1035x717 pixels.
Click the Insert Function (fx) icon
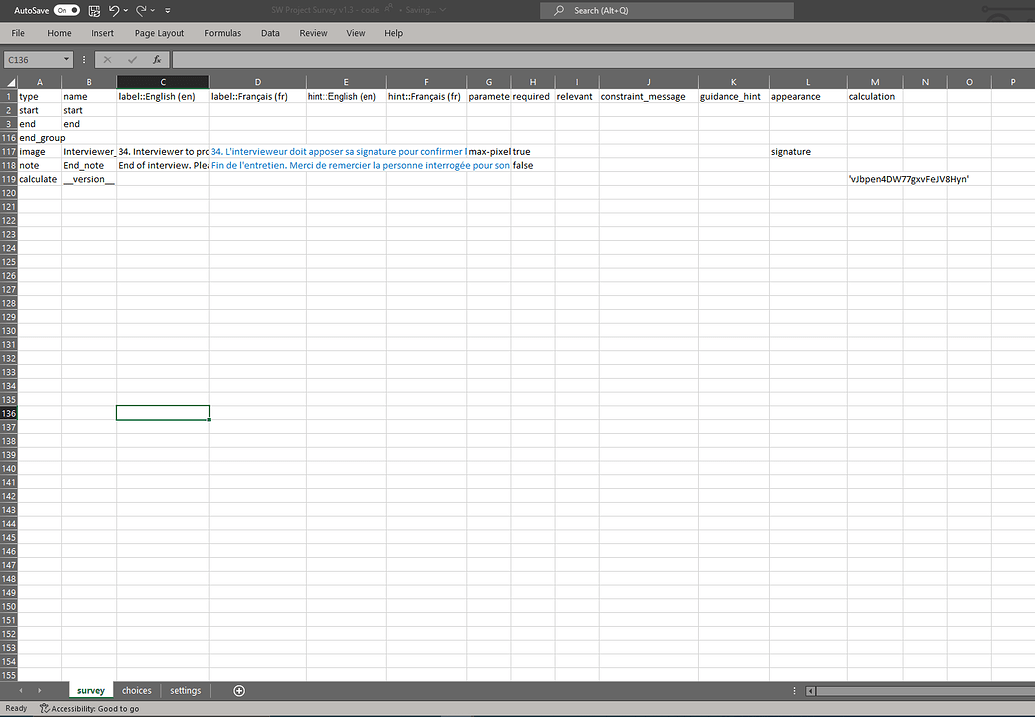(x=157, y=60)
